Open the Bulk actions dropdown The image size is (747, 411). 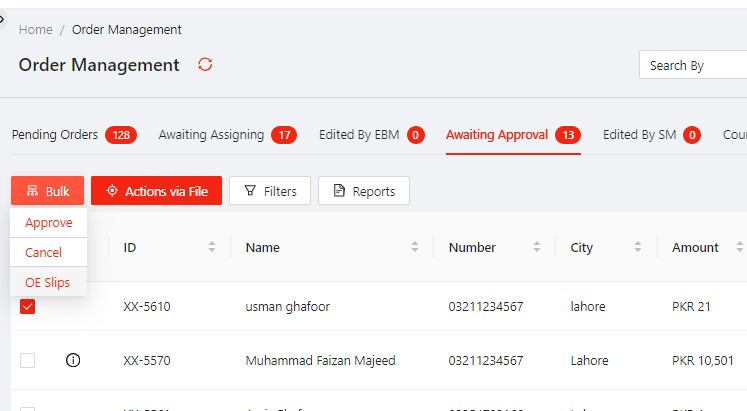point(47,191)
